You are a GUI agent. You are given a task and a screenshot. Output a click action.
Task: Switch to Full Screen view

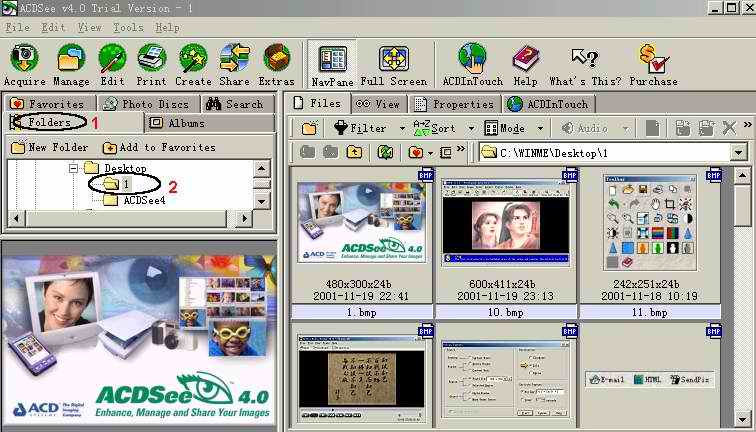(x=393, y=65)
